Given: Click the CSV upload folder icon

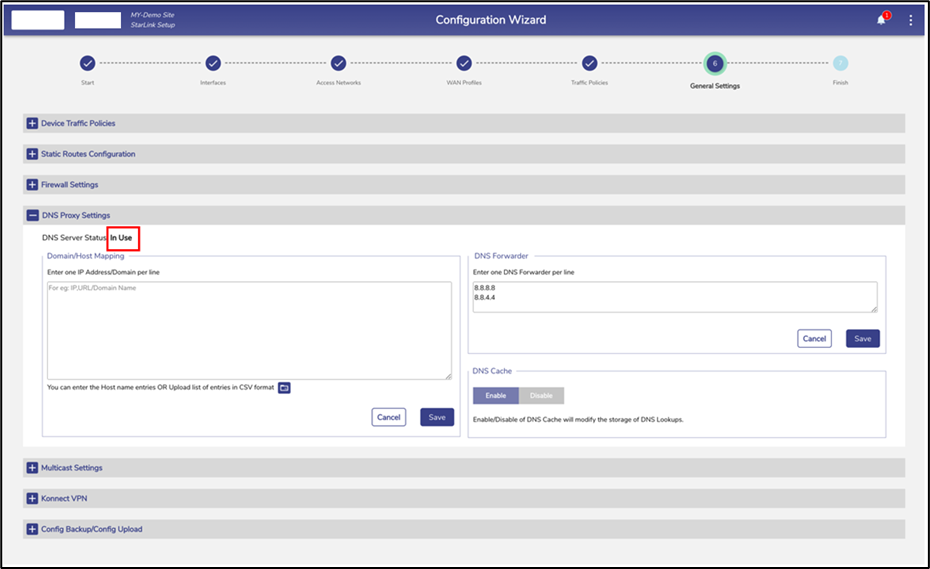Looking at the screenshot, I should tap(284, 387).
